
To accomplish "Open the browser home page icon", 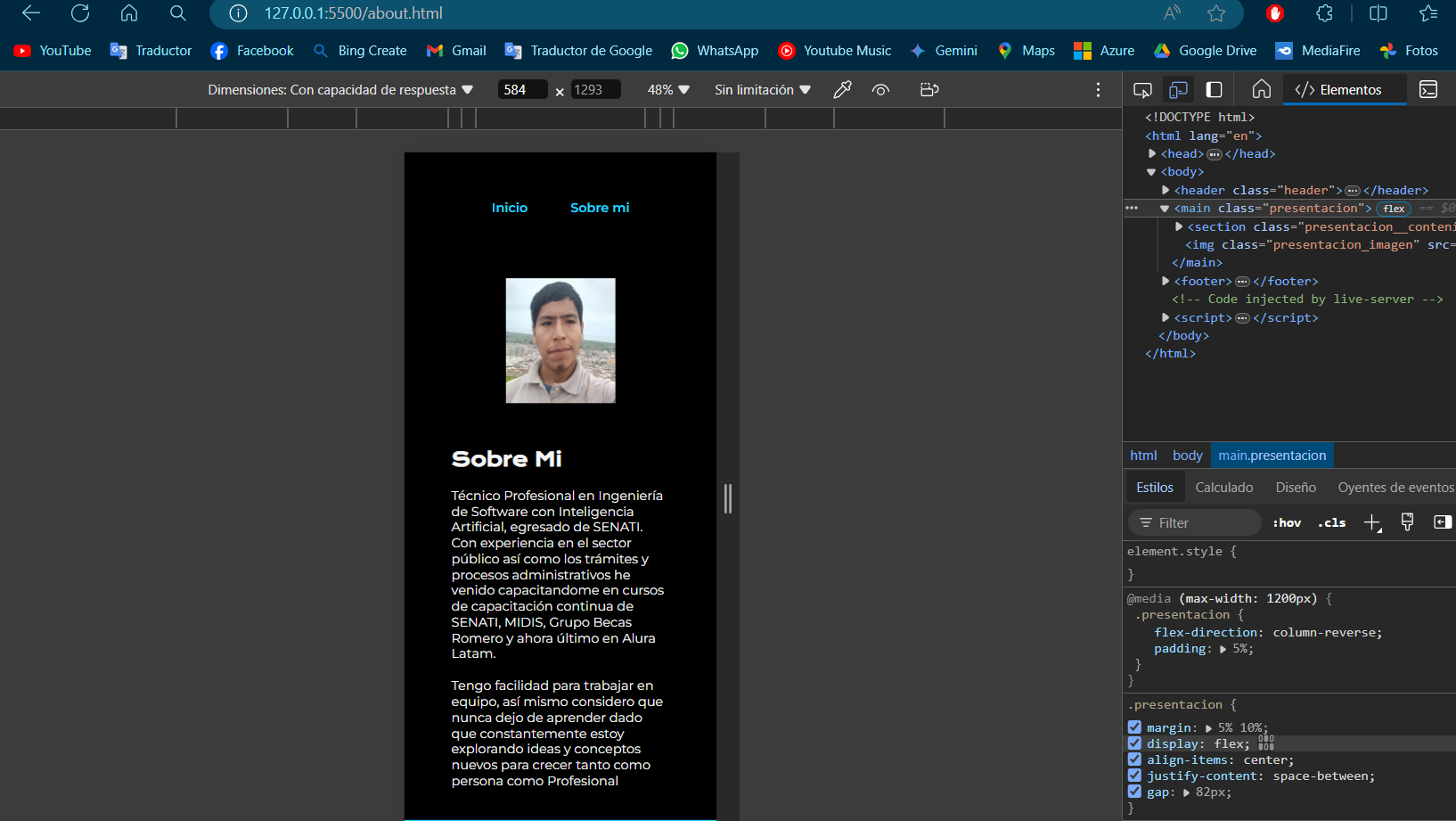I will 129,13.
